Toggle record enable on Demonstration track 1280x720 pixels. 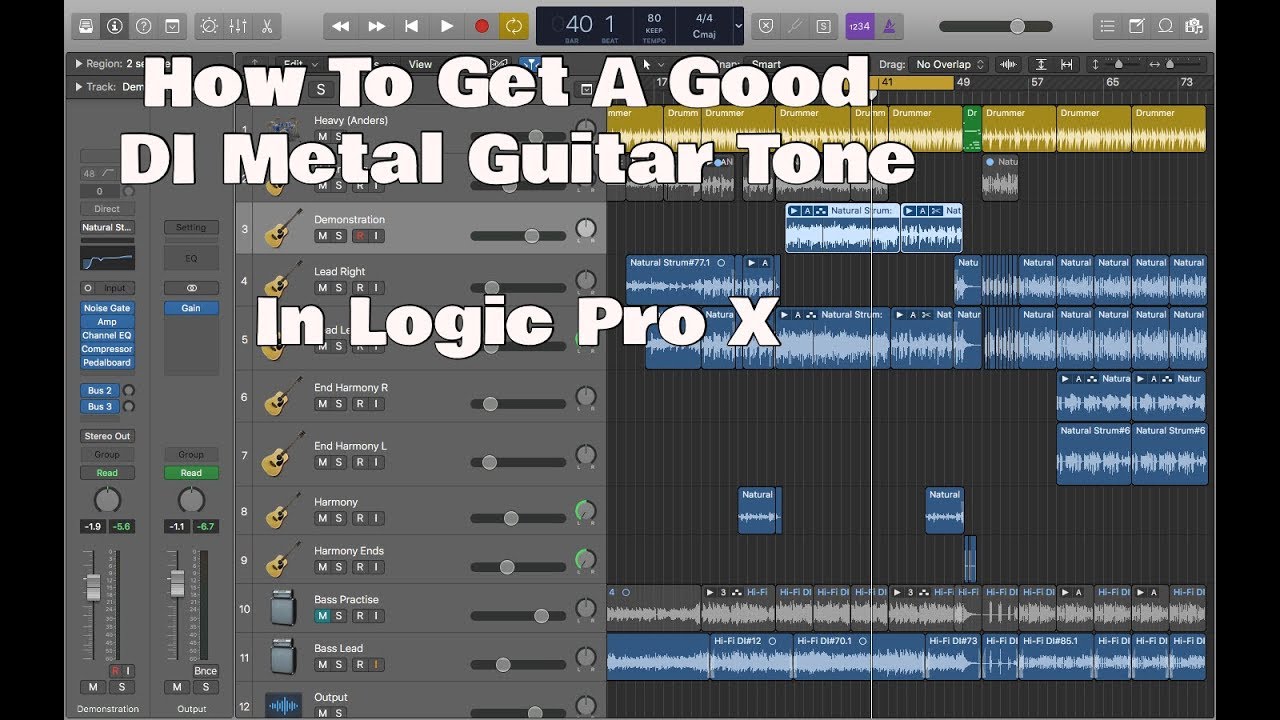coord(358,236)
